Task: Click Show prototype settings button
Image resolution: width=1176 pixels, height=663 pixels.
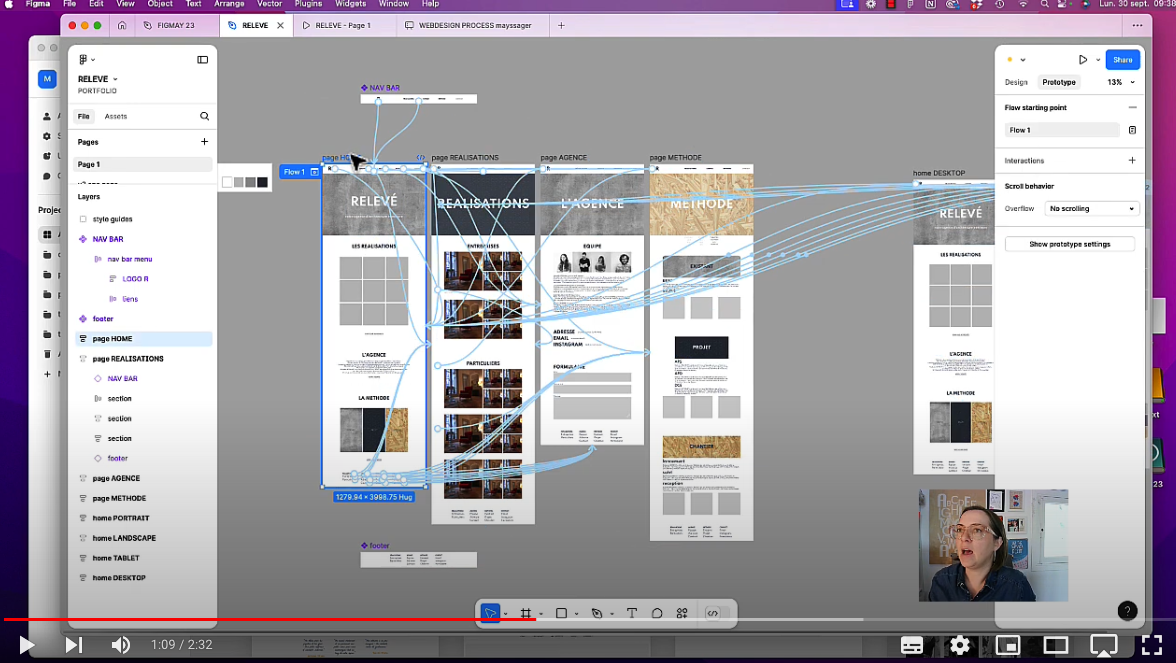Action: click(1069, 244)
